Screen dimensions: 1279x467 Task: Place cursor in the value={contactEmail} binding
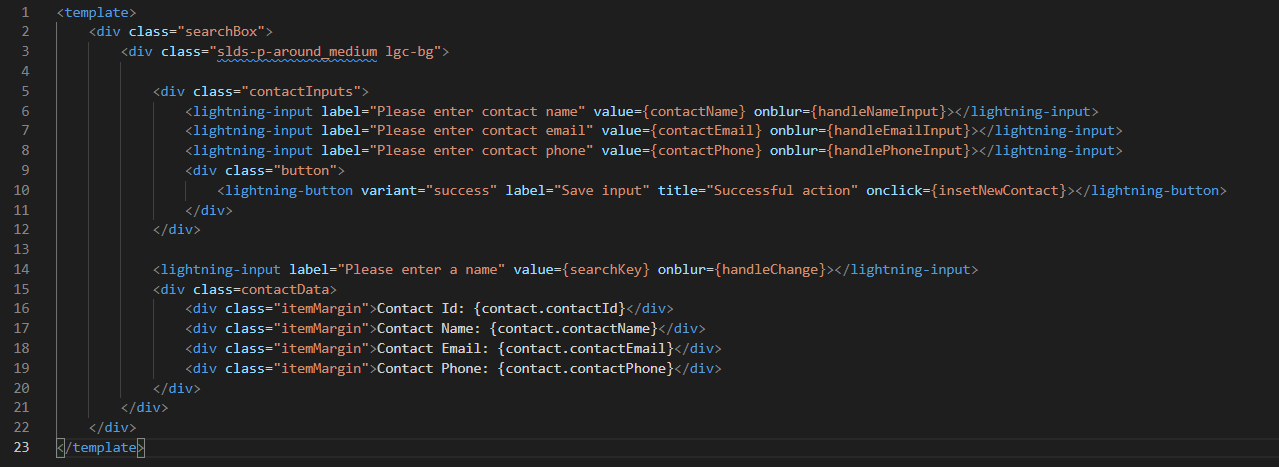pos(682,131)
